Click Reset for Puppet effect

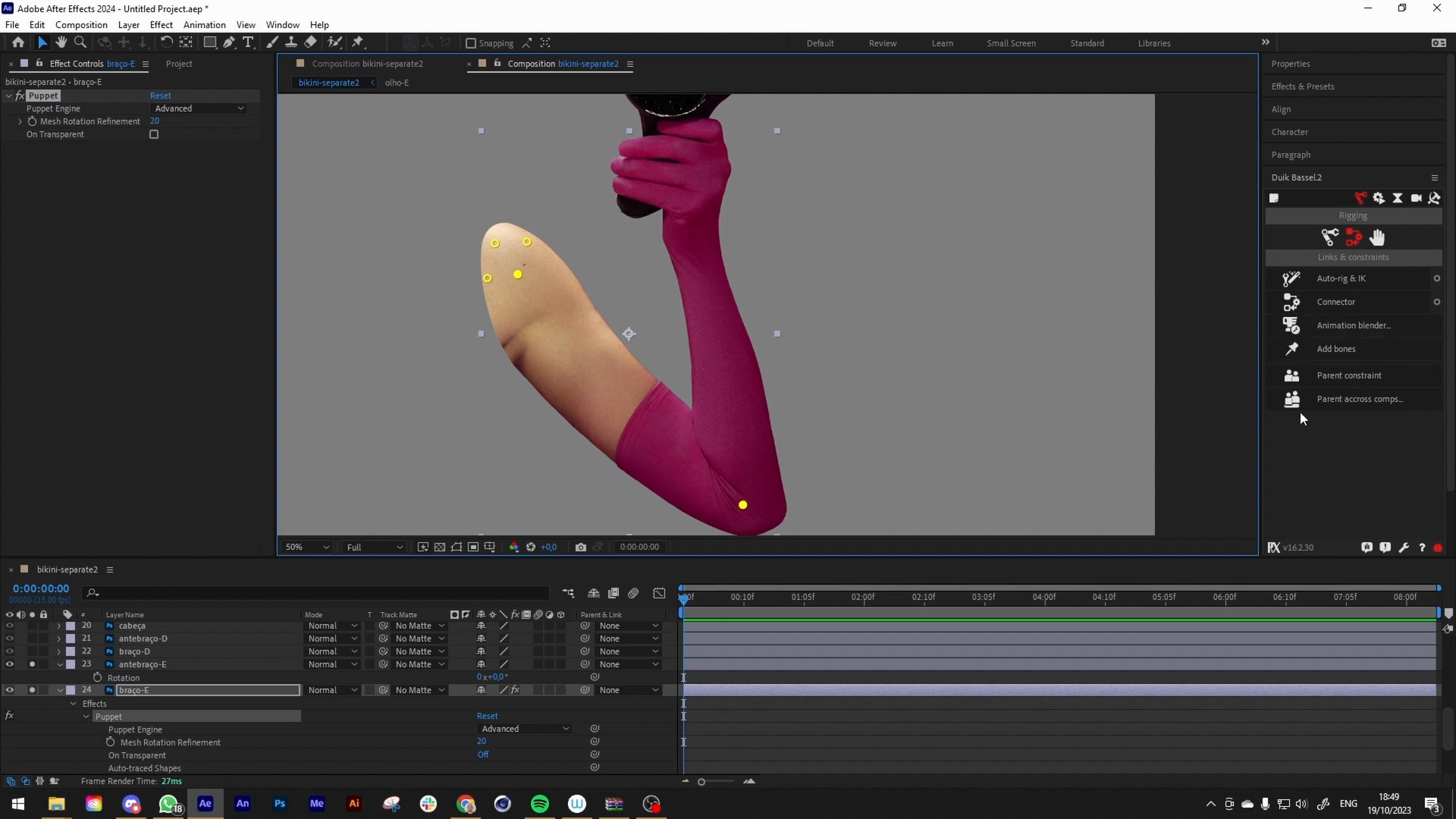point(160,96)
